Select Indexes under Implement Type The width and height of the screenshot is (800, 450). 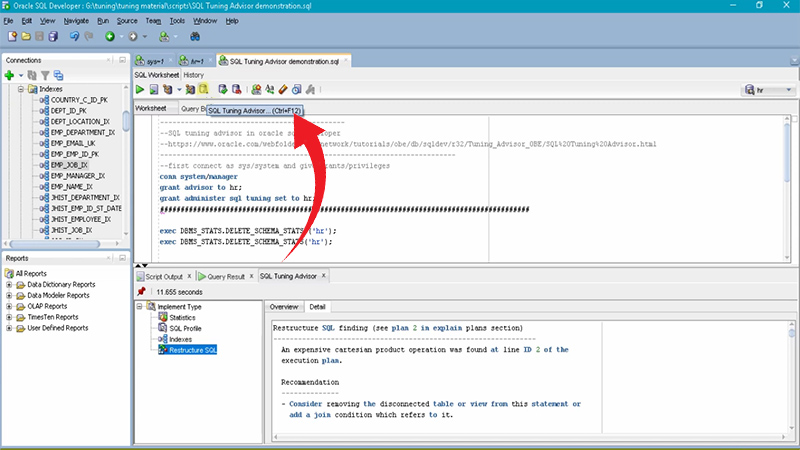(180, 339)
